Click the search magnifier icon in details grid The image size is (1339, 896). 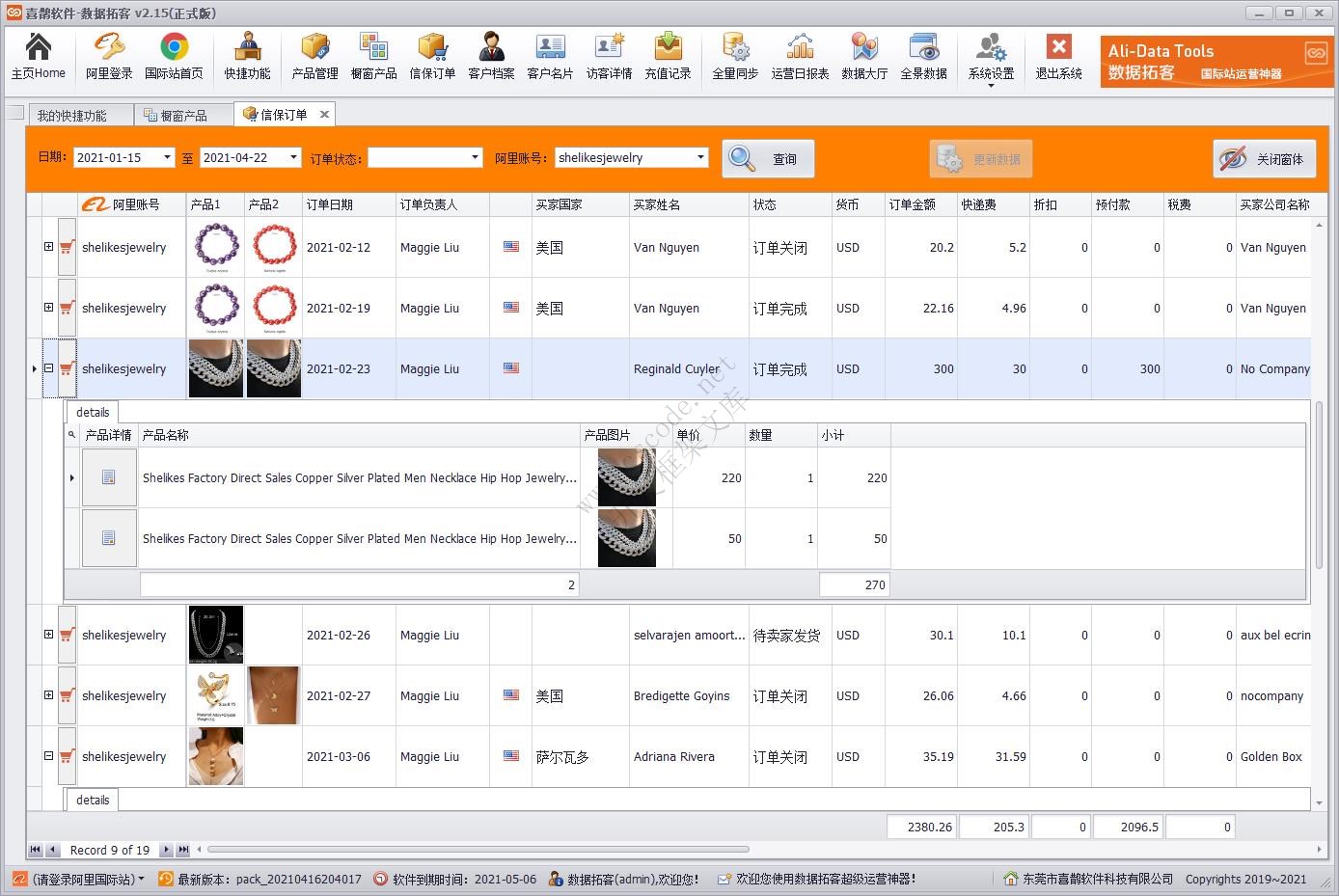point(71,435)
